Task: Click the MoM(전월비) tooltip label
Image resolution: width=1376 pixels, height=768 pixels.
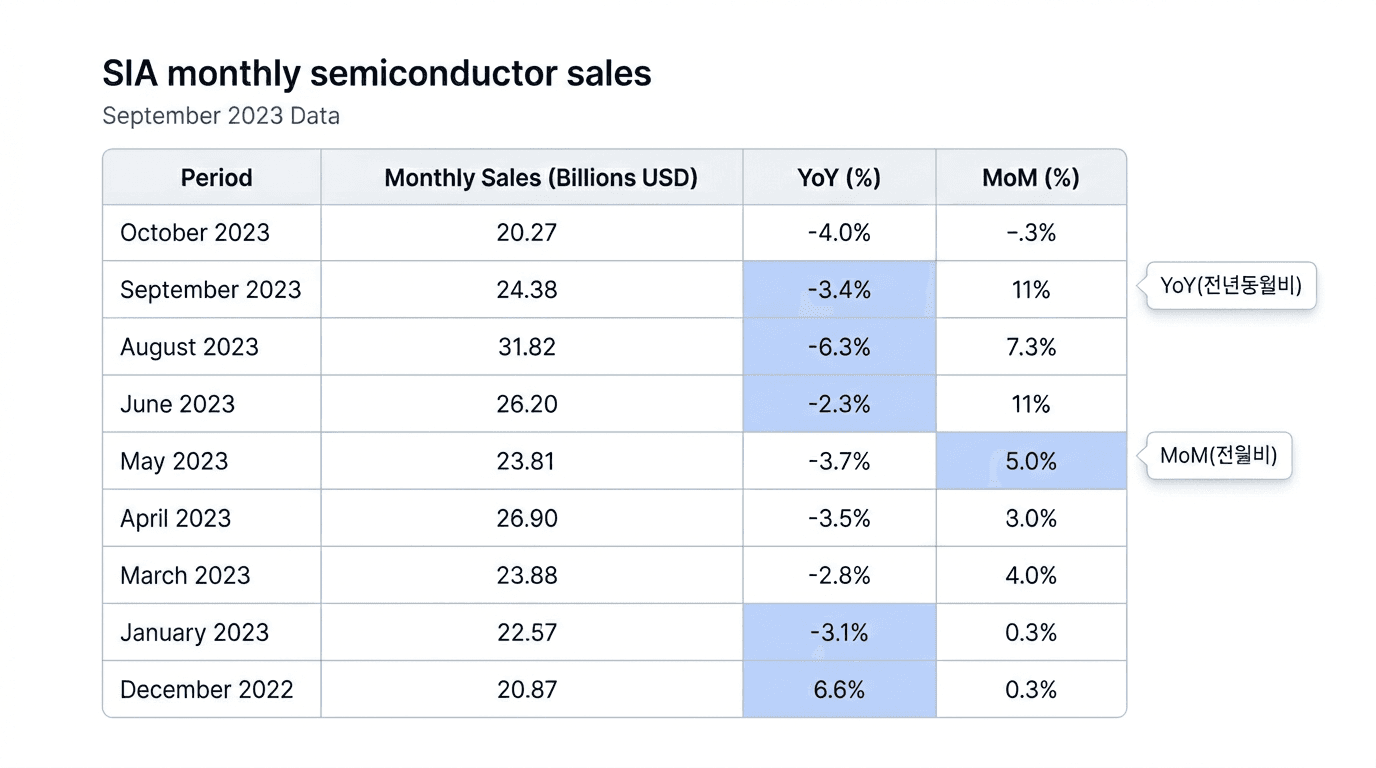Action: pos(1219,457)
